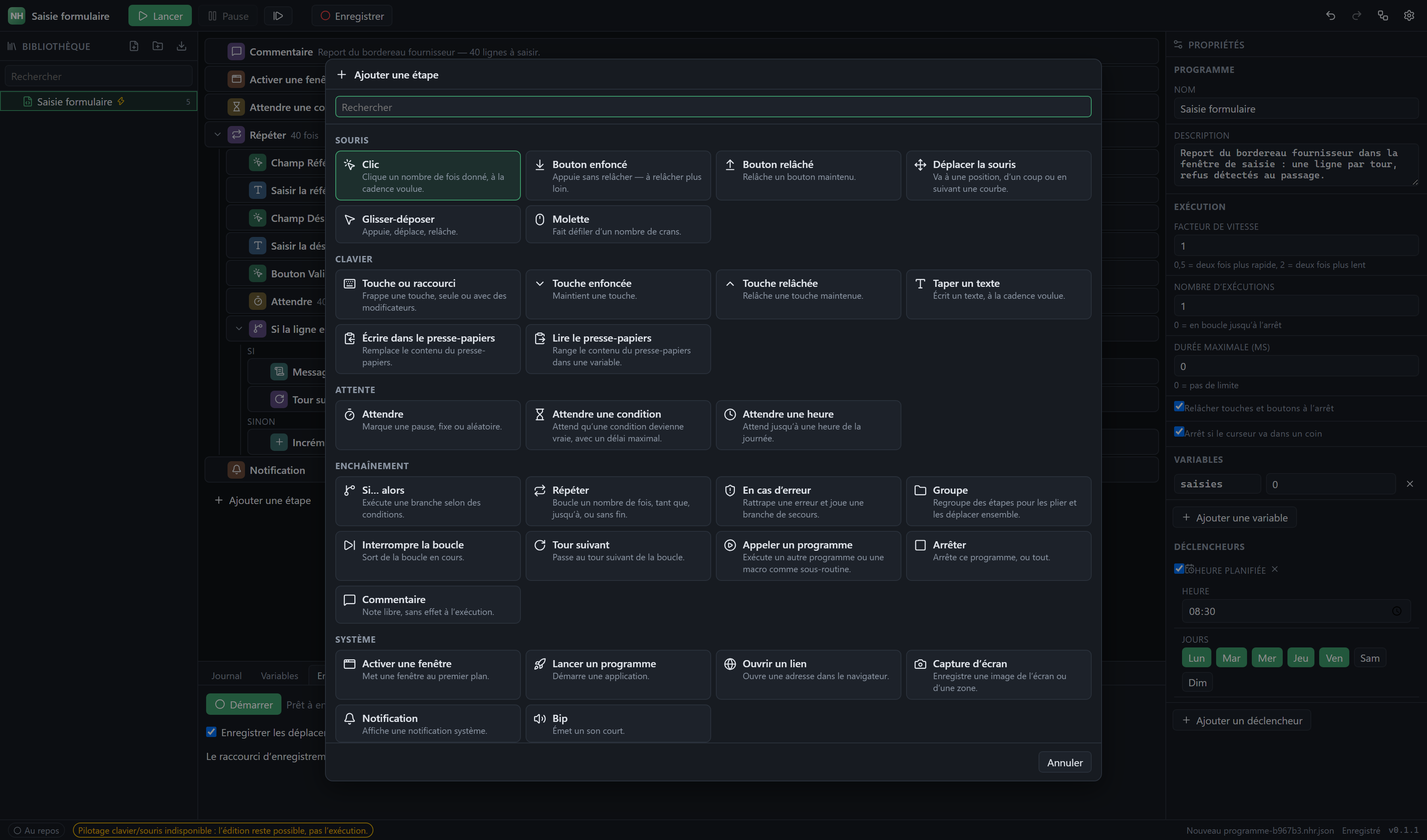
Task: Add a Groupe step
Action: click(999, 501)
